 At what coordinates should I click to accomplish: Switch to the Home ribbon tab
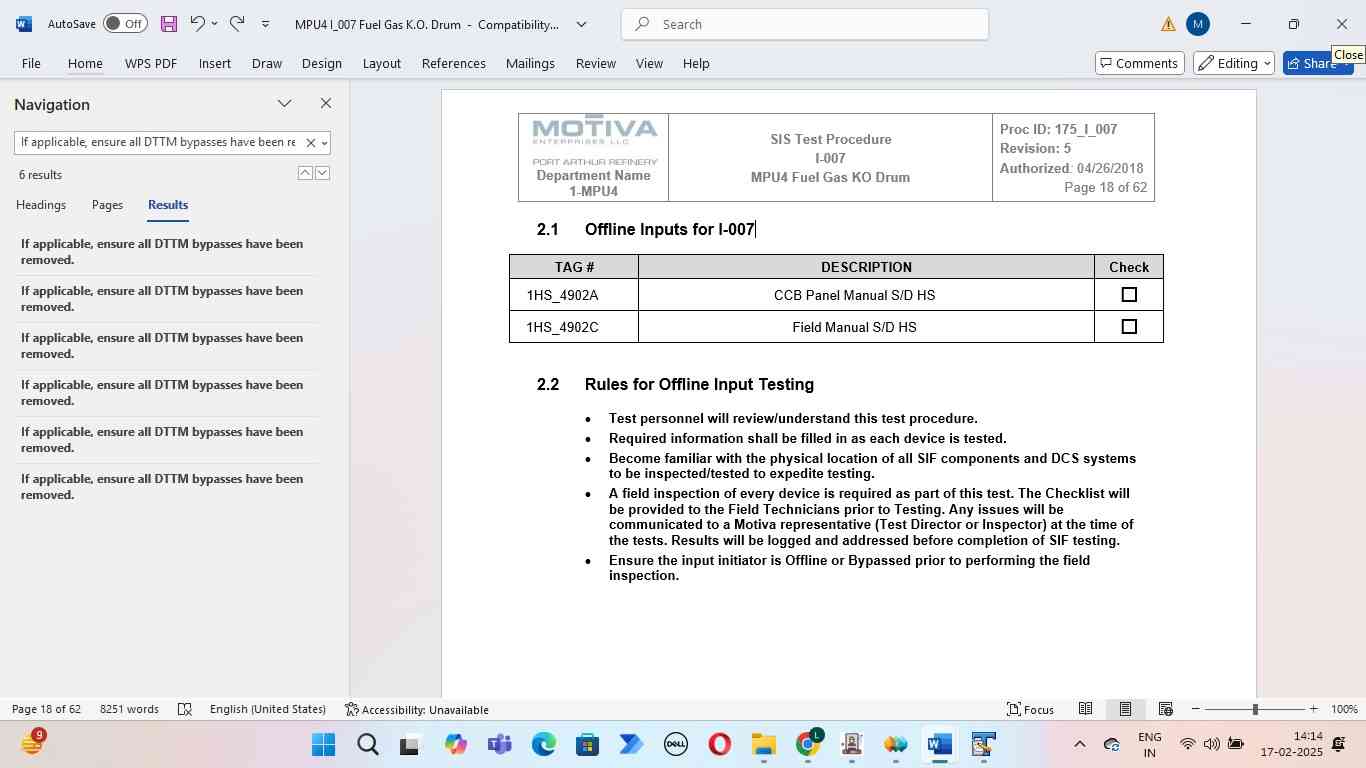pyautogui.click(x=85, y=63)
